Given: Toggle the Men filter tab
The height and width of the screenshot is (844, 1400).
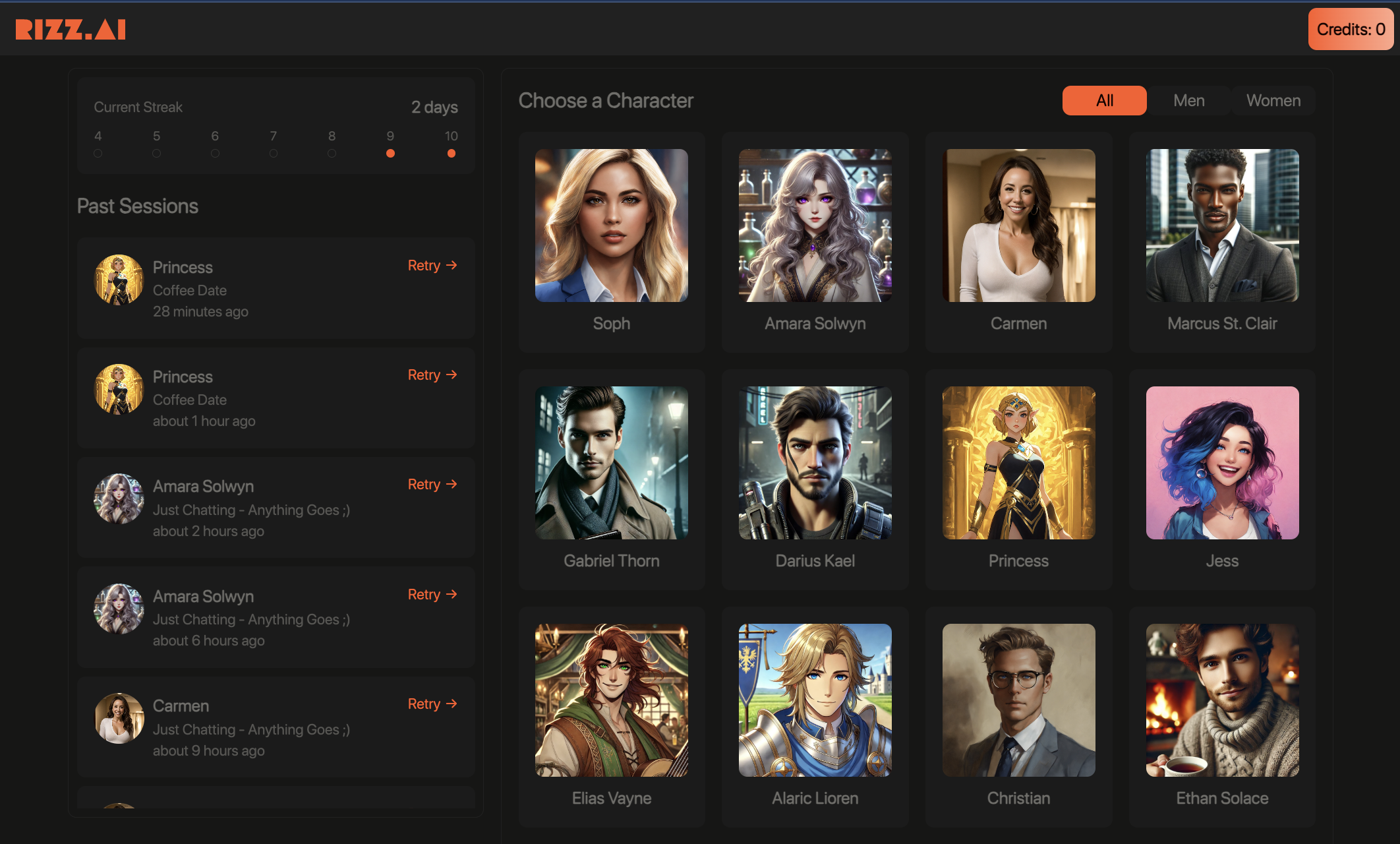Looking at the screenshot, I should (1189, 100).
